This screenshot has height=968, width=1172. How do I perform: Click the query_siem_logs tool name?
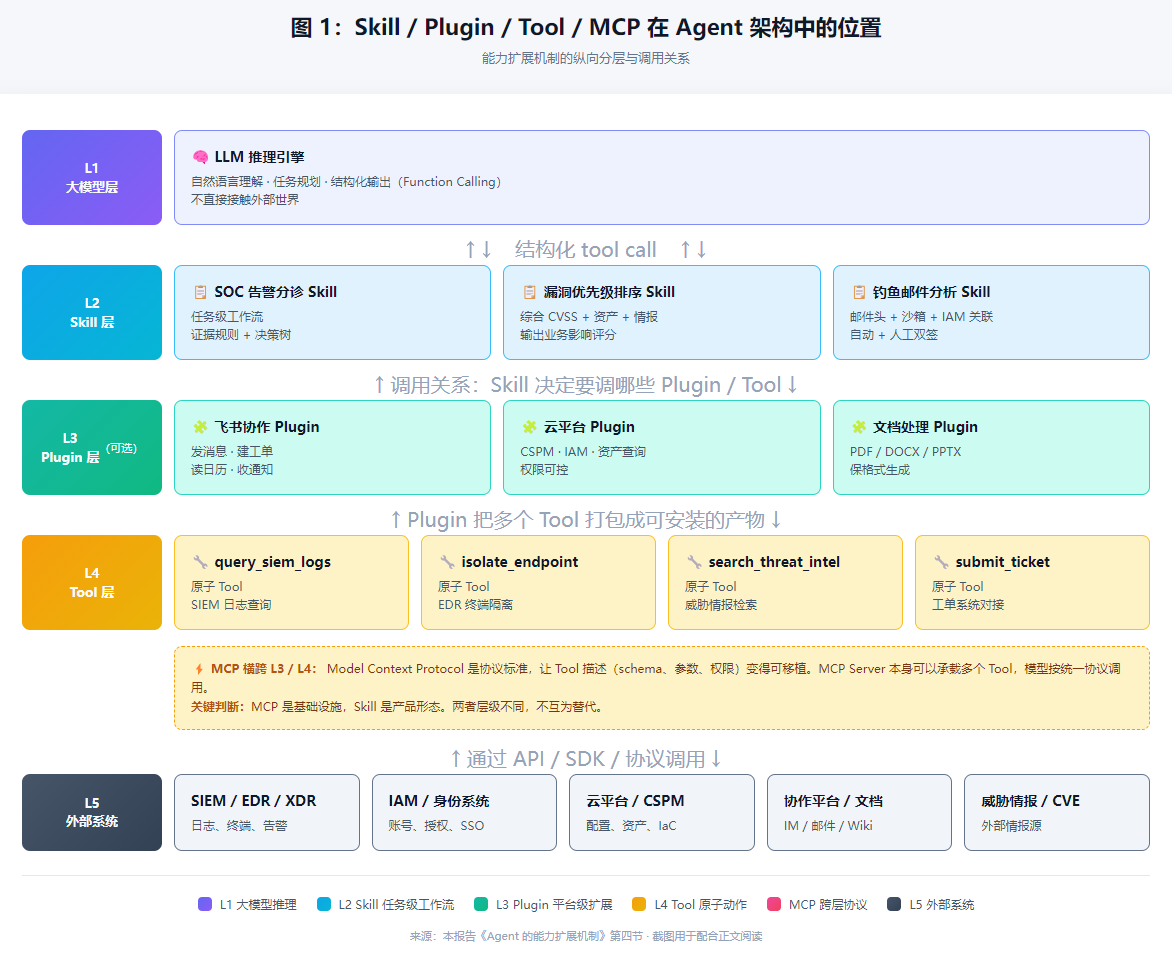coord(273,562)
